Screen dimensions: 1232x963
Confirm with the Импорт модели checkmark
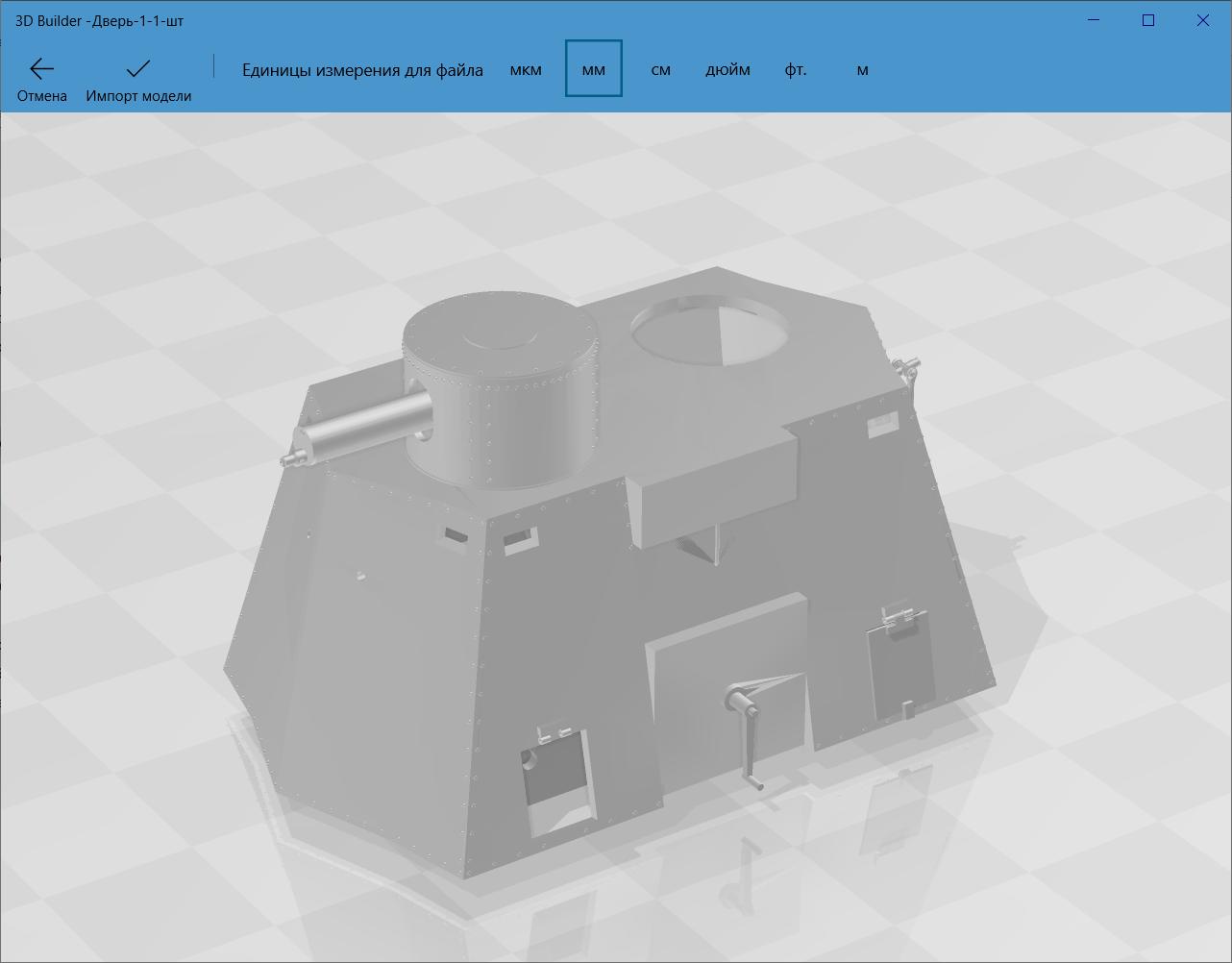(x=138, y=69)
